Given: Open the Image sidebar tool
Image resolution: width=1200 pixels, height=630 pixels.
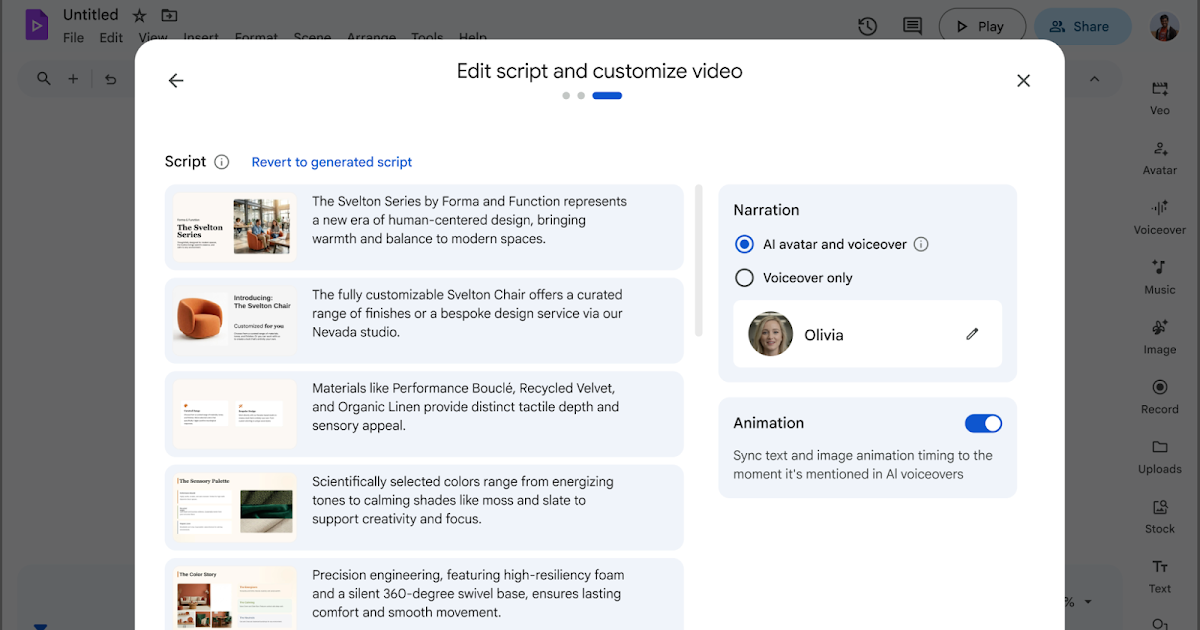Looking at the screenshot, I should [1160, 338].
